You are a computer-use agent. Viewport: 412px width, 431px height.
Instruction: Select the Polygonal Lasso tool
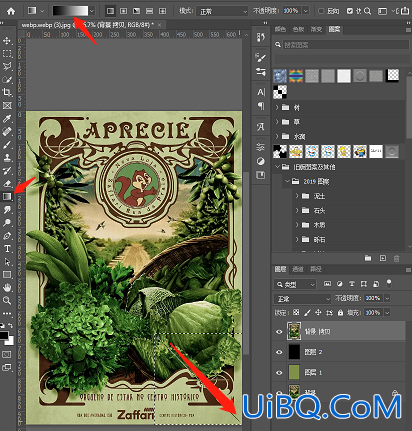click(7, 66)
